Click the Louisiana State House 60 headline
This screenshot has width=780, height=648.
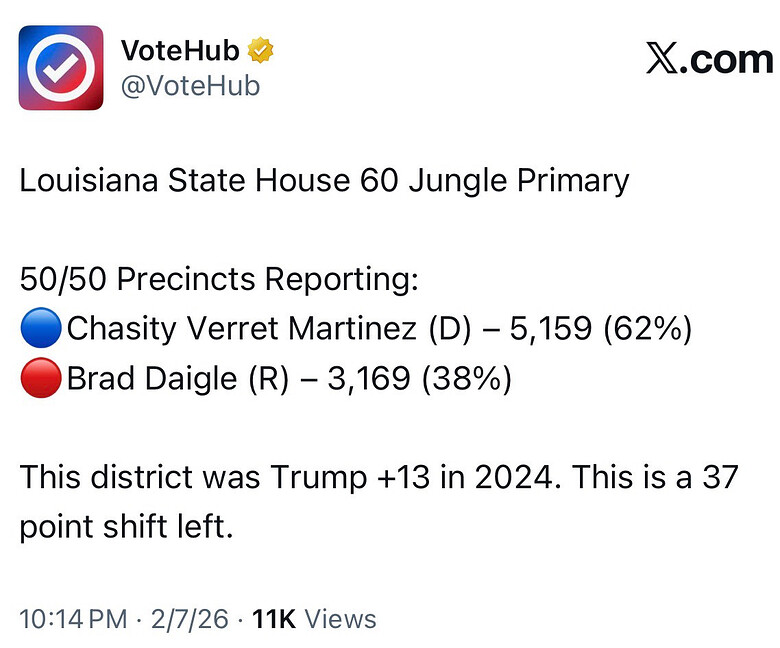(324, 181)
